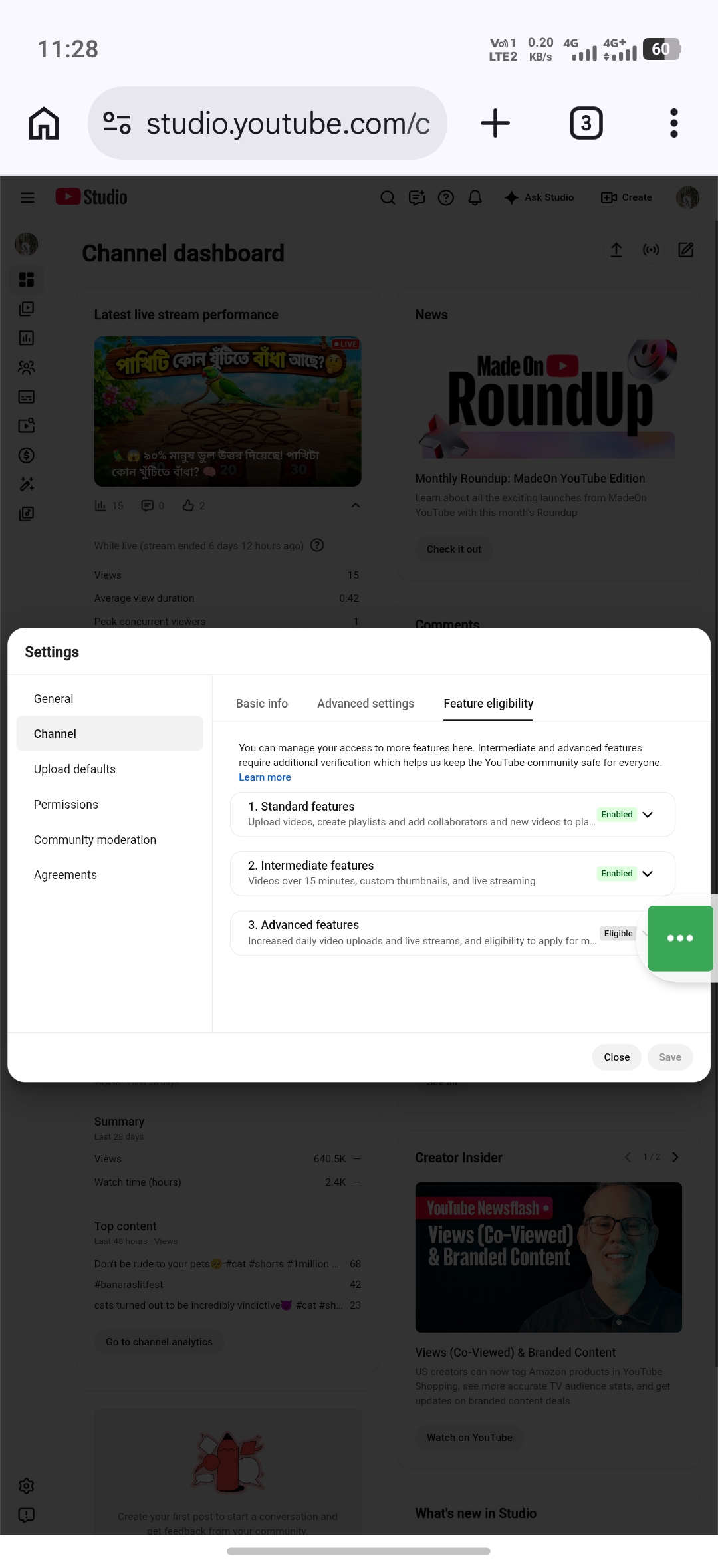Open Send feedback icon in the sidebar
Image resolution: width=718 pixels, height=1568 pixels.
pos(27,1515)
